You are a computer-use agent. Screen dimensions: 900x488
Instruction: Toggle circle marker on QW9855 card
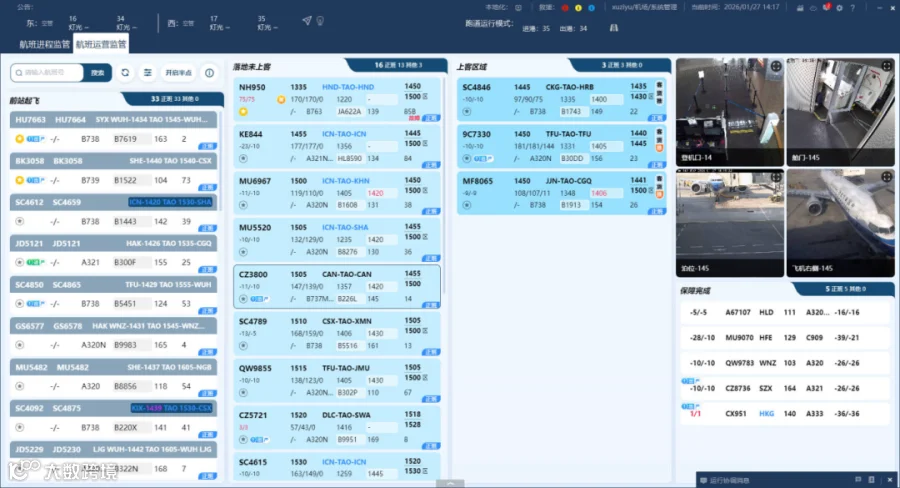tap(243, 393)
